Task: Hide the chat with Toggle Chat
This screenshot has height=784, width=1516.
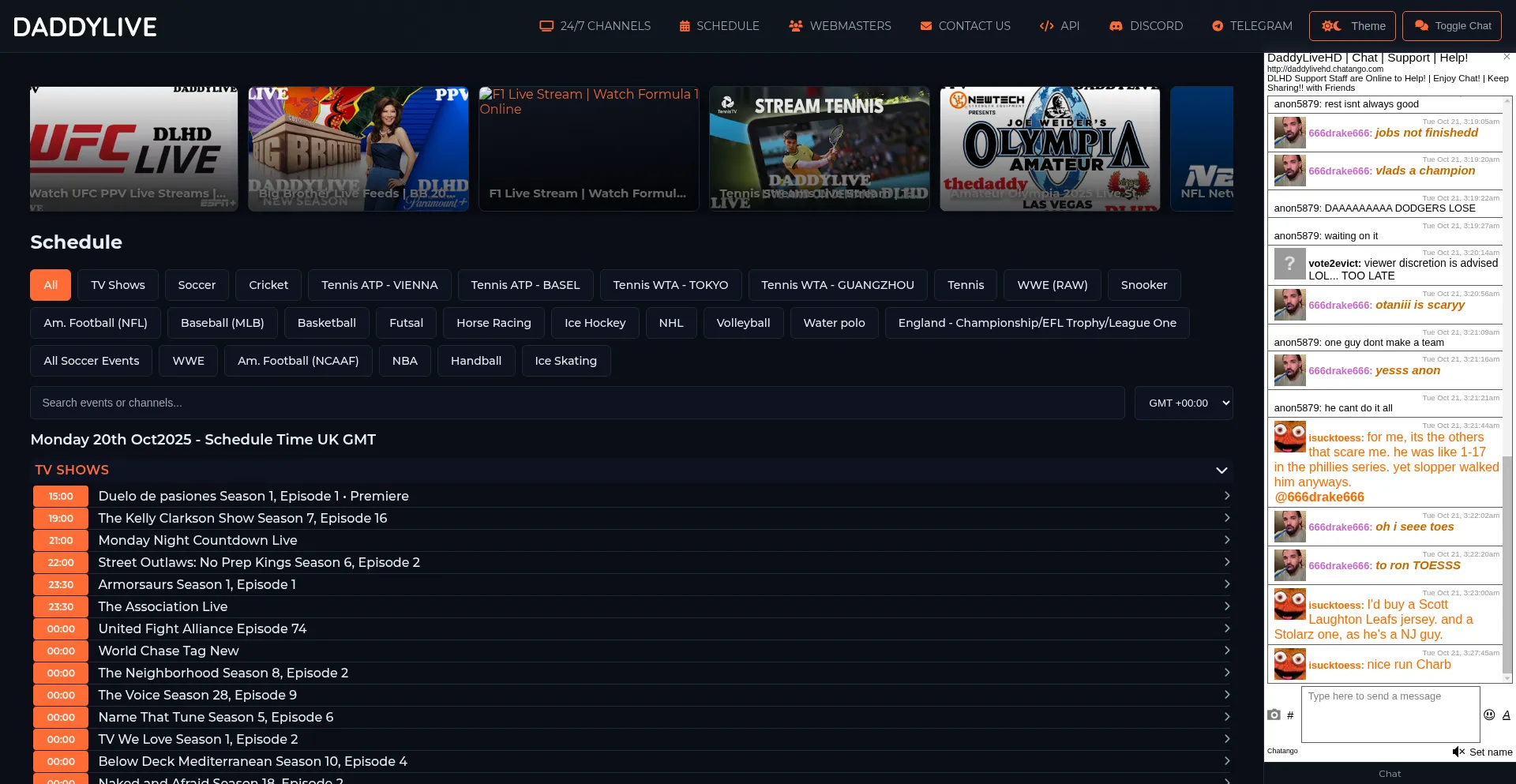Action: click(1451, 26)
